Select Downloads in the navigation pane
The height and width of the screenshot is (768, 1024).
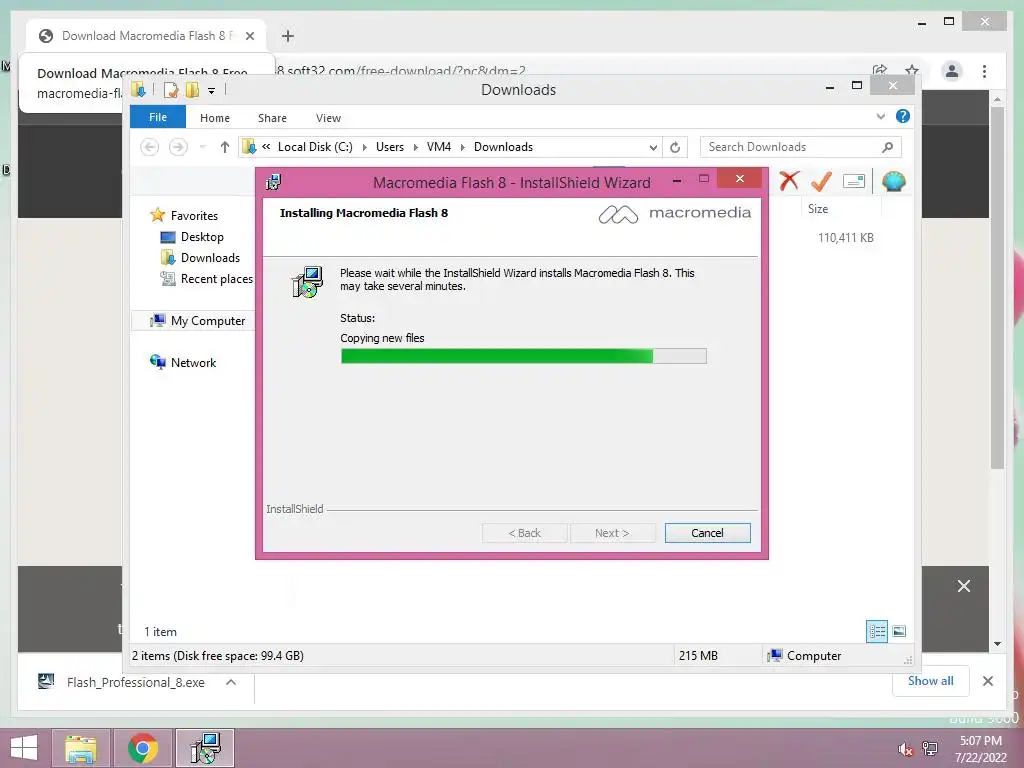click(x=210, y=258)
